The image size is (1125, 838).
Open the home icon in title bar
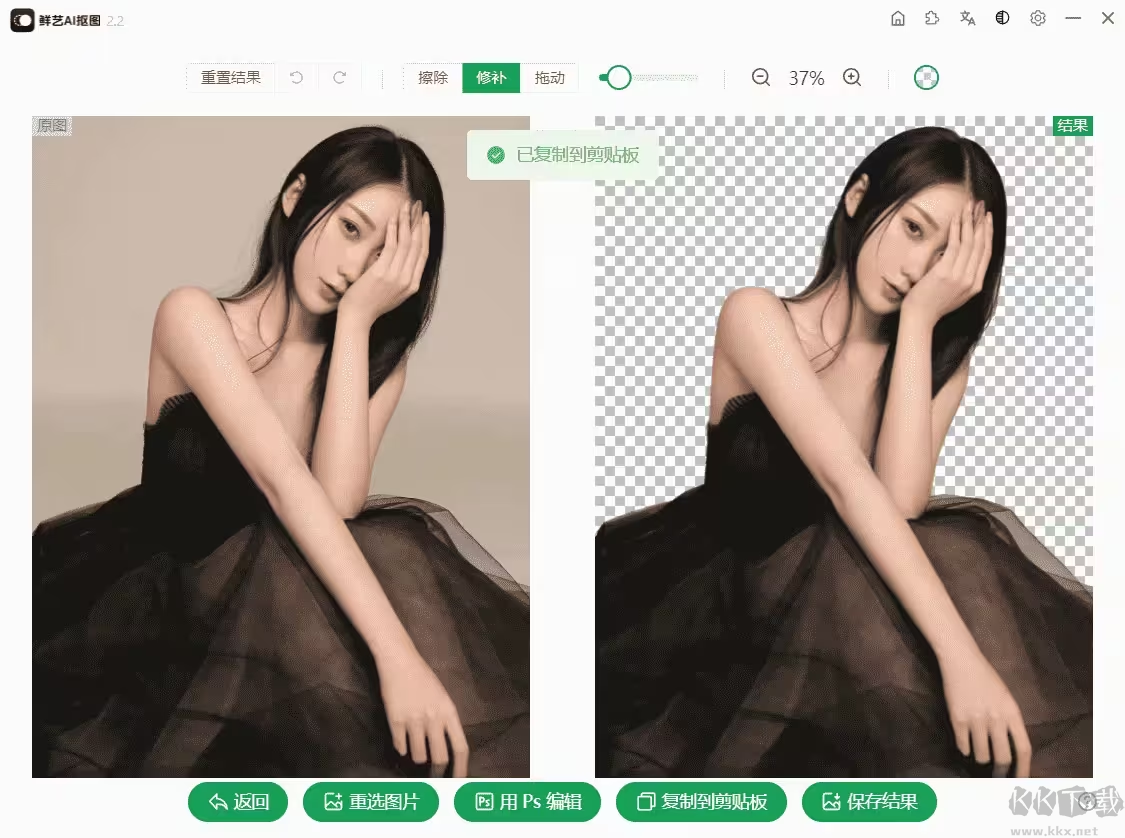coord(898,19)
